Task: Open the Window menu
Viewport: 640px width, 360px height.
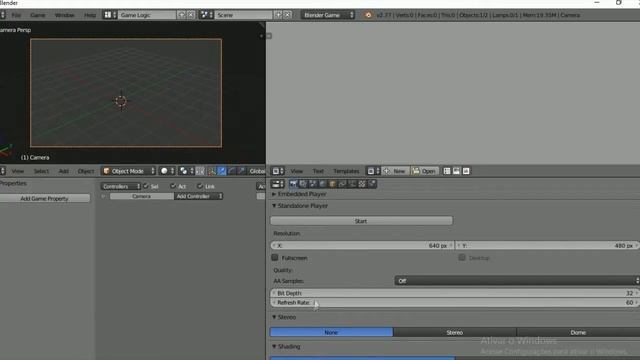Action: (x=64, y=15)
